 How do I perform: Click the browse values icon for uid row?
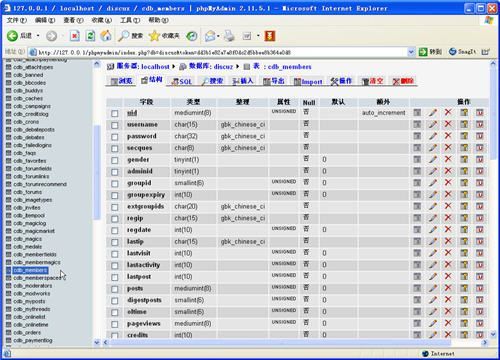pos(417,113)
